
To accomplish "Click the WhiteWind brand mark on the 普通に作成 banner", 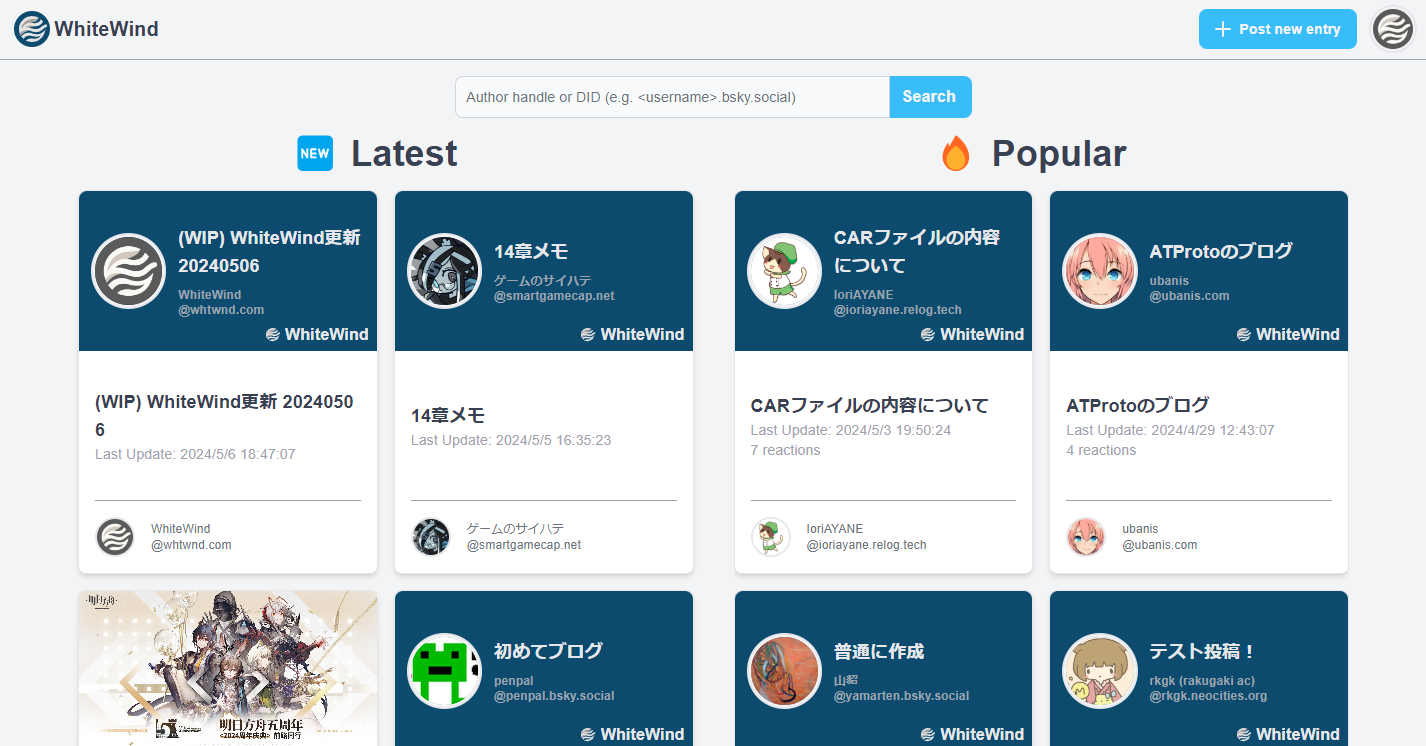I will point(973,734).
